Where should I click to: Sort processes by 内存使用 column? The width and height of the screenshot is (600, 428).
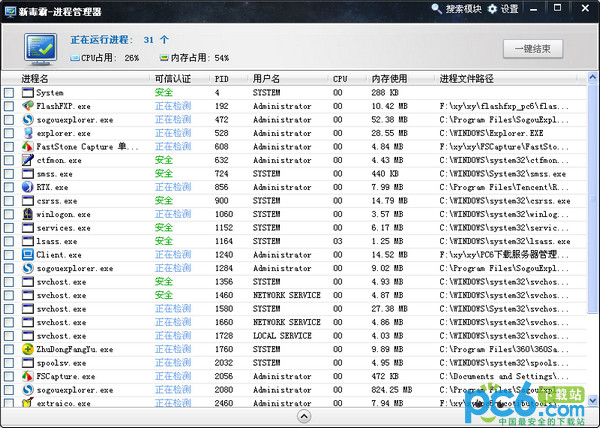tap(390, 78)
